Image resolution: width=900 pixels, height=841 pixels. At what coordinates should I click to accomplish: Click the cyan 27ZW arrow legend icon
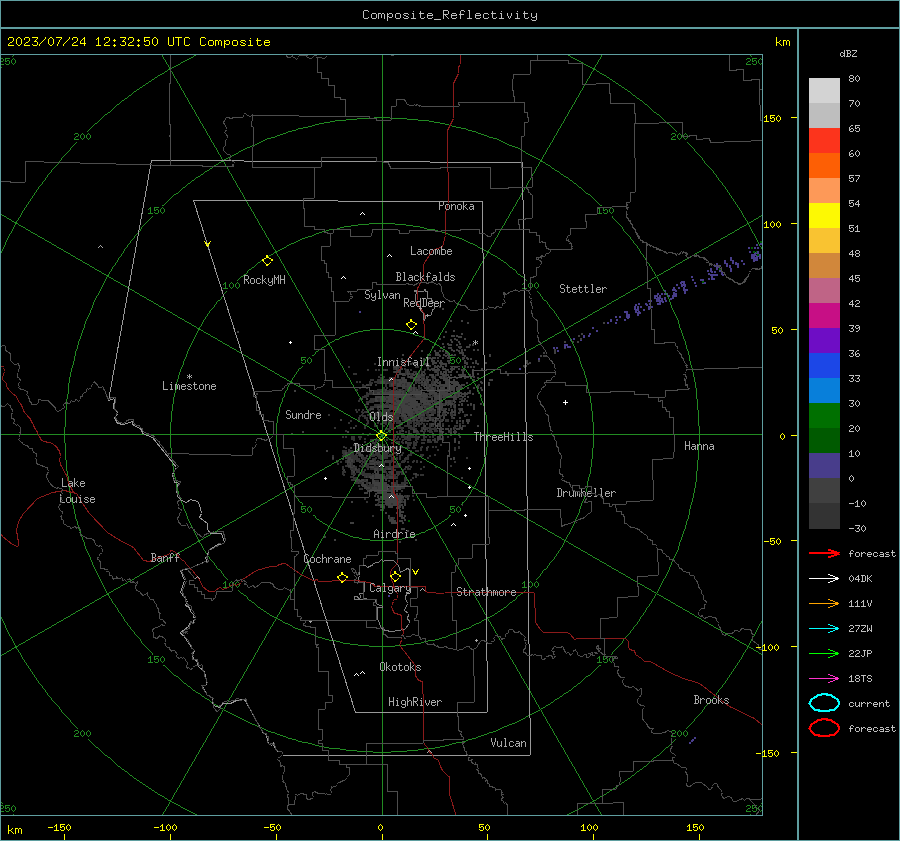coord(824,629)
